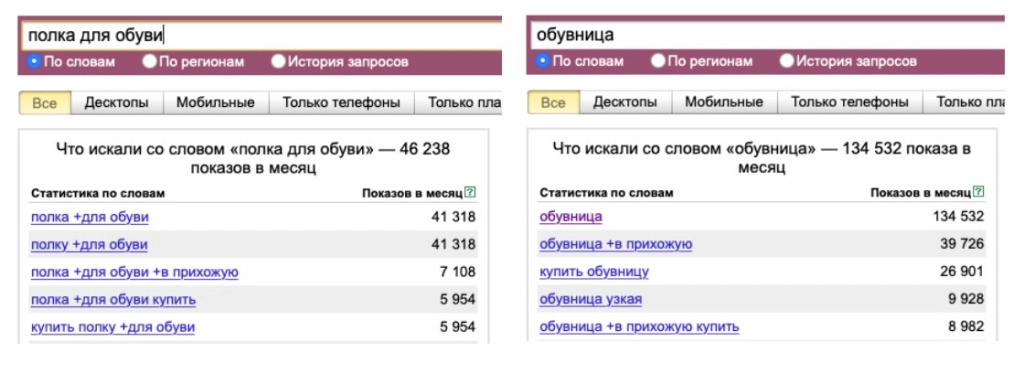Select 'По регионам' radio in left panel
The width and height of the screenshot is (1024, 384).
point(150,61)
